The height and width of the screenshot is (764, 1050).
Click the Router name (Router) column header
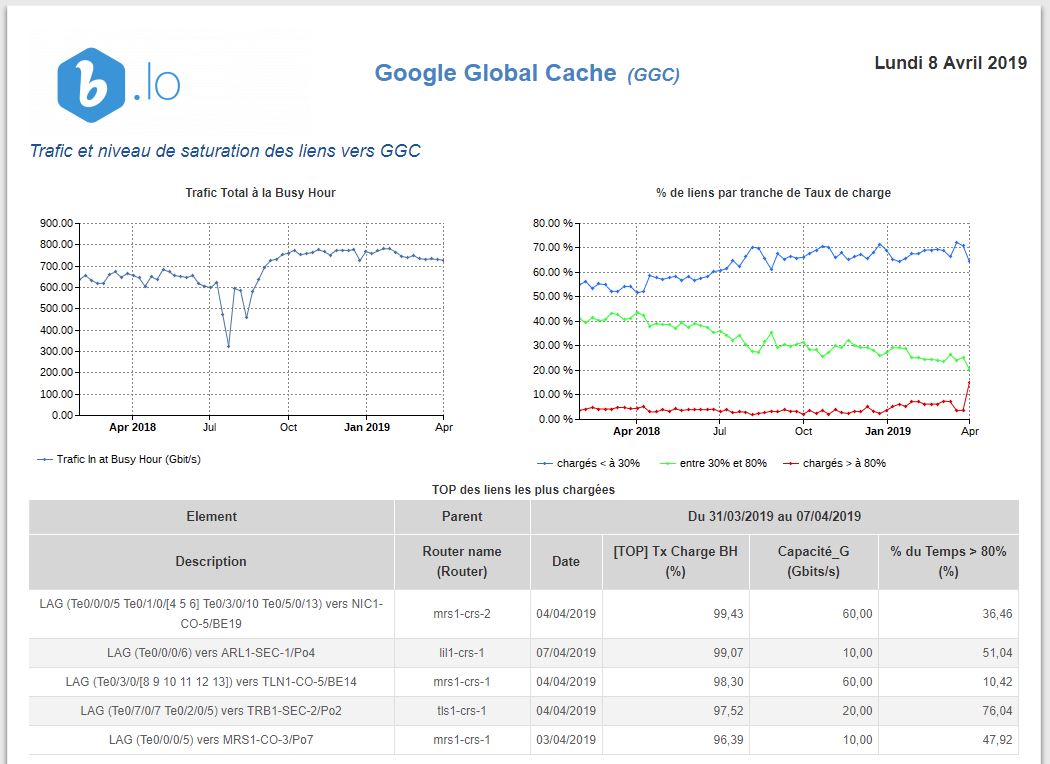click(462, 562)
